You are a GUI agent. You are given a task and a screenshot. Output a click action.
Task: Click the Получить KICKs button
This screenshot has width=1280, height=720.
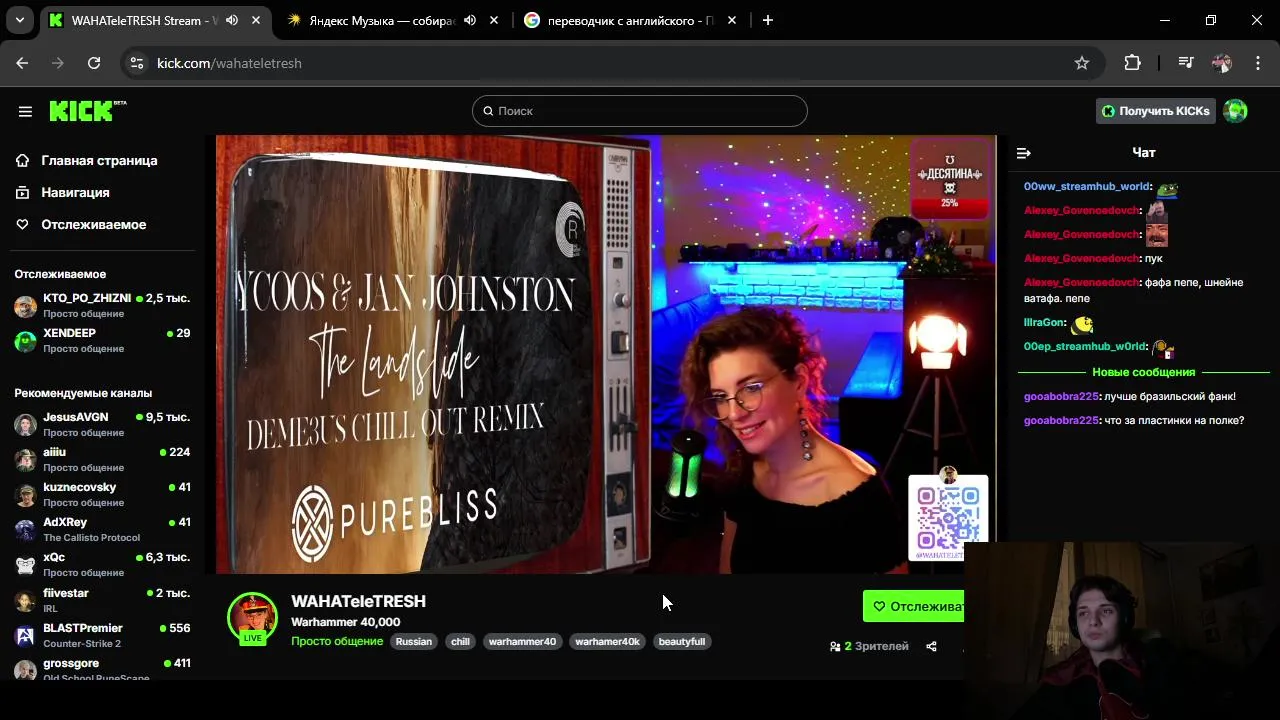pos(1156,111)
